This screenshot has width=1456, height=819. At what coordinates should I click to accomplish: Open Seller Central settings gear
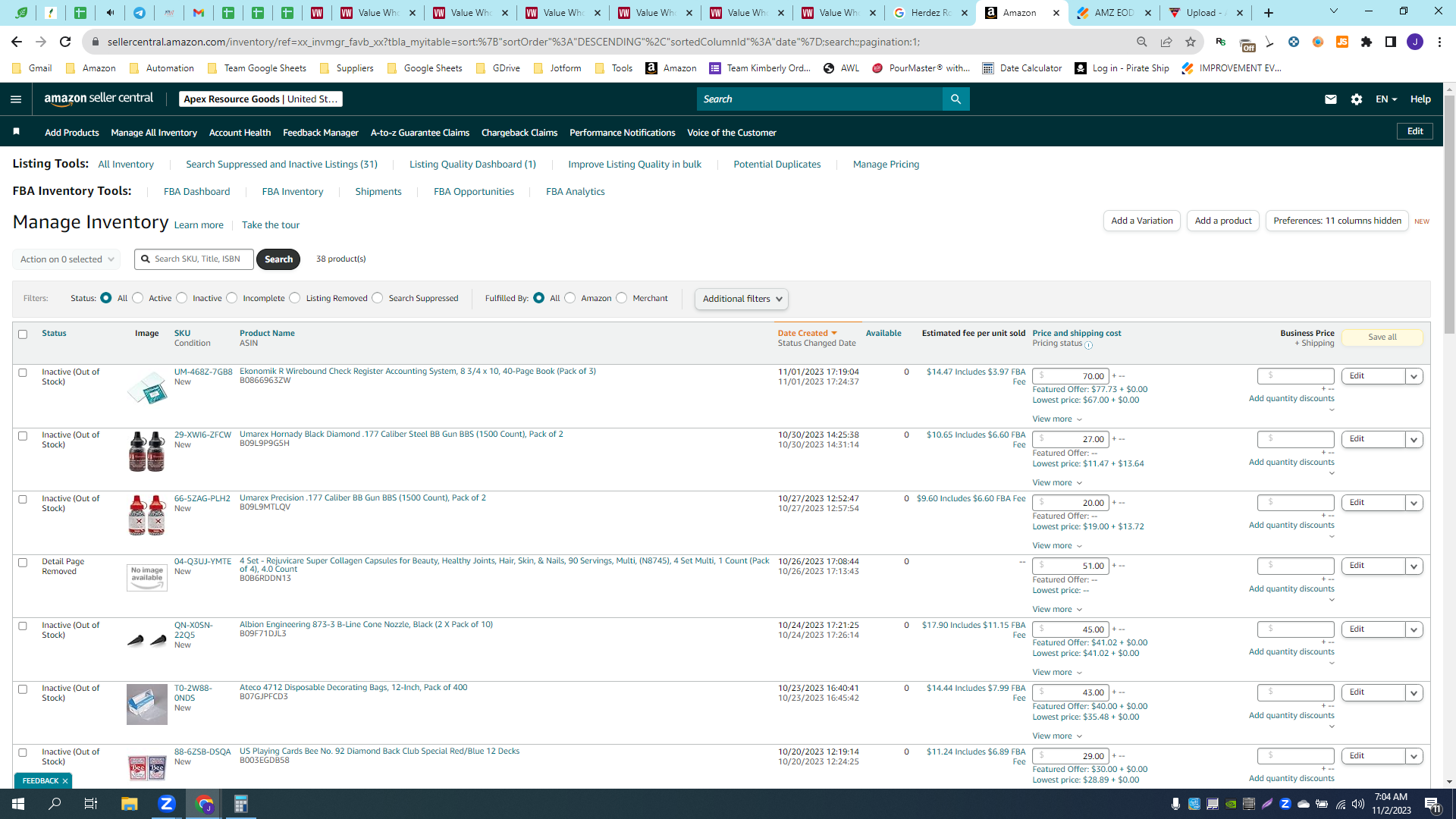click(1357, 99)
